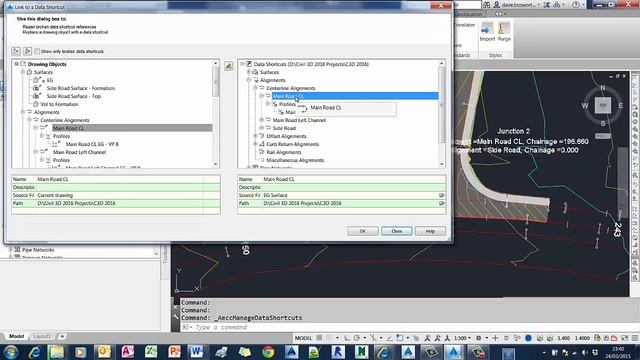Click the volume icon in system tray
Viewport: 640px width, 360px height.
(585, 352)
